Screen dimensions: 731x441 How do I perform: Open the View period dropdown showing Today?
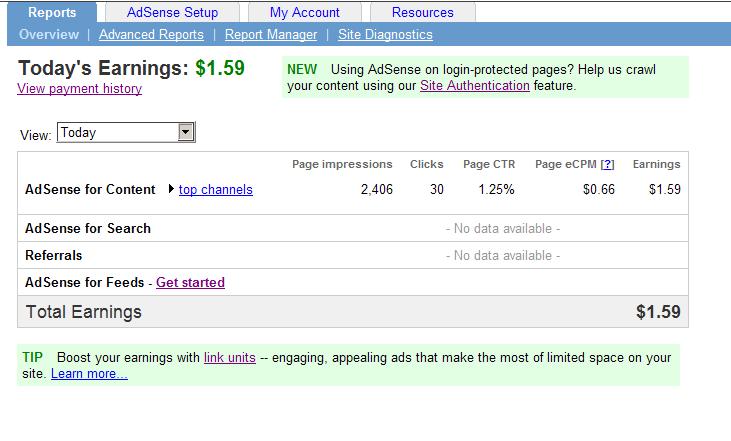point(126,132)
